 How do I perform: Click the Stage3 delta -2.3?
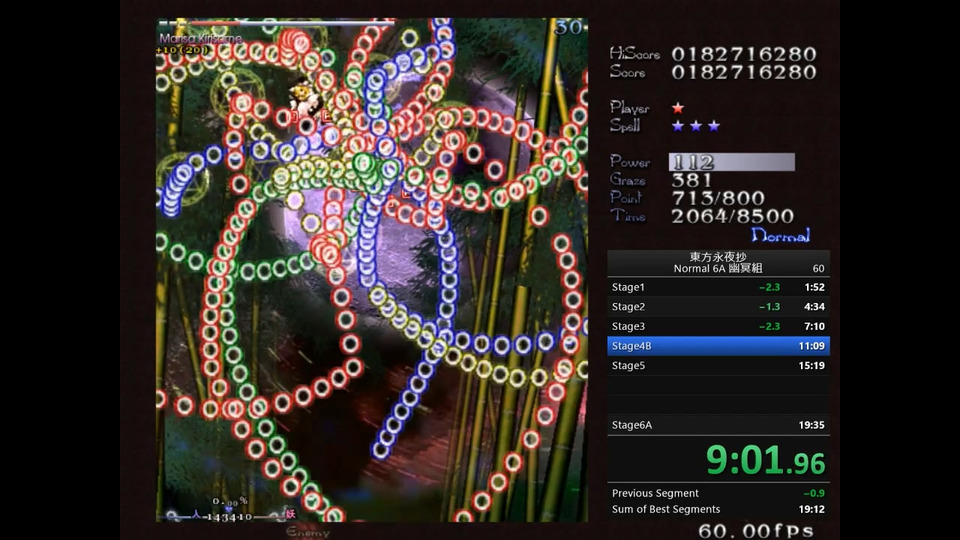(x=770, y=326)
